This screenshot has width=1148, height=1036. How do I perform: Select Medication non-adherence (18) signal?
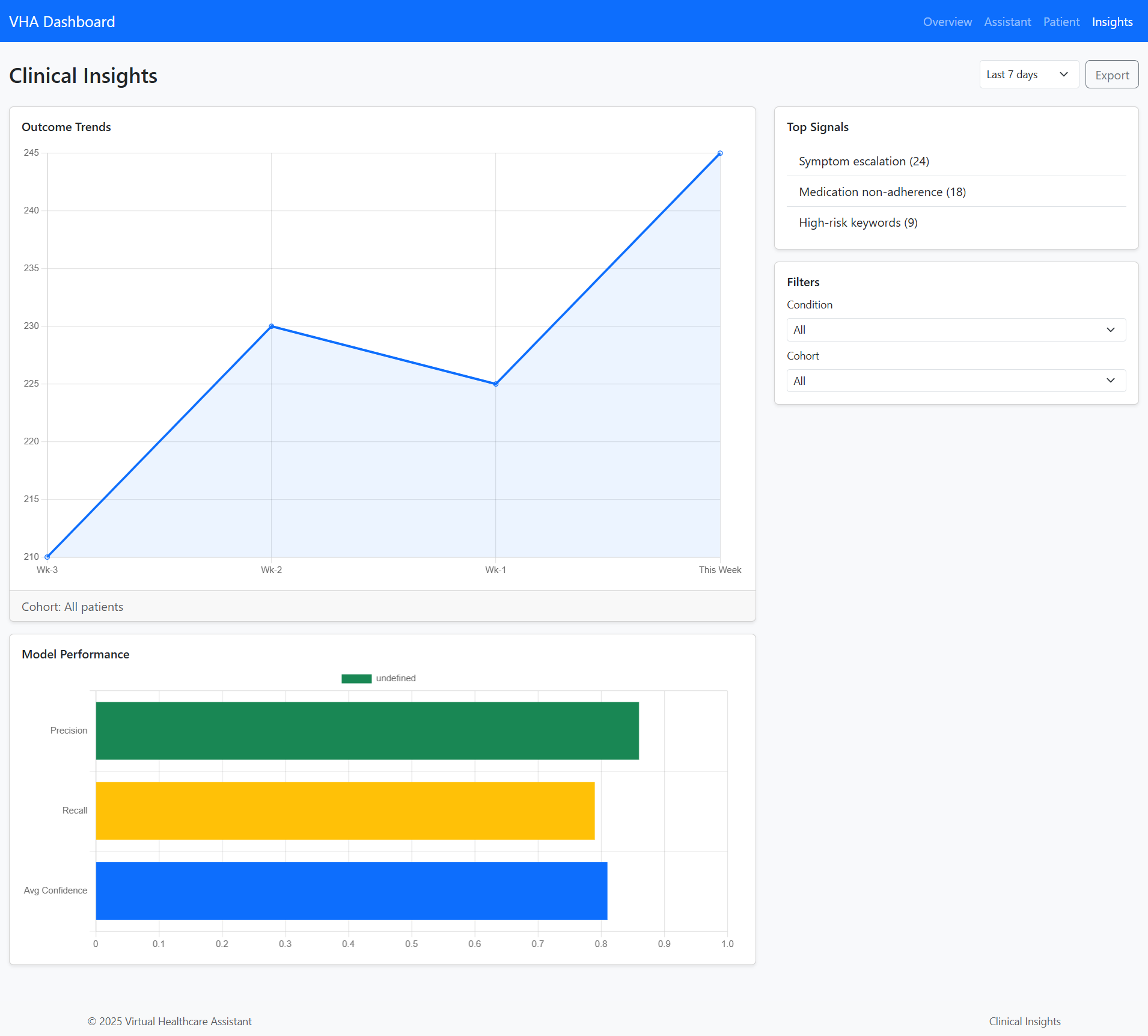pyautogui.click(x=882, y=192)
